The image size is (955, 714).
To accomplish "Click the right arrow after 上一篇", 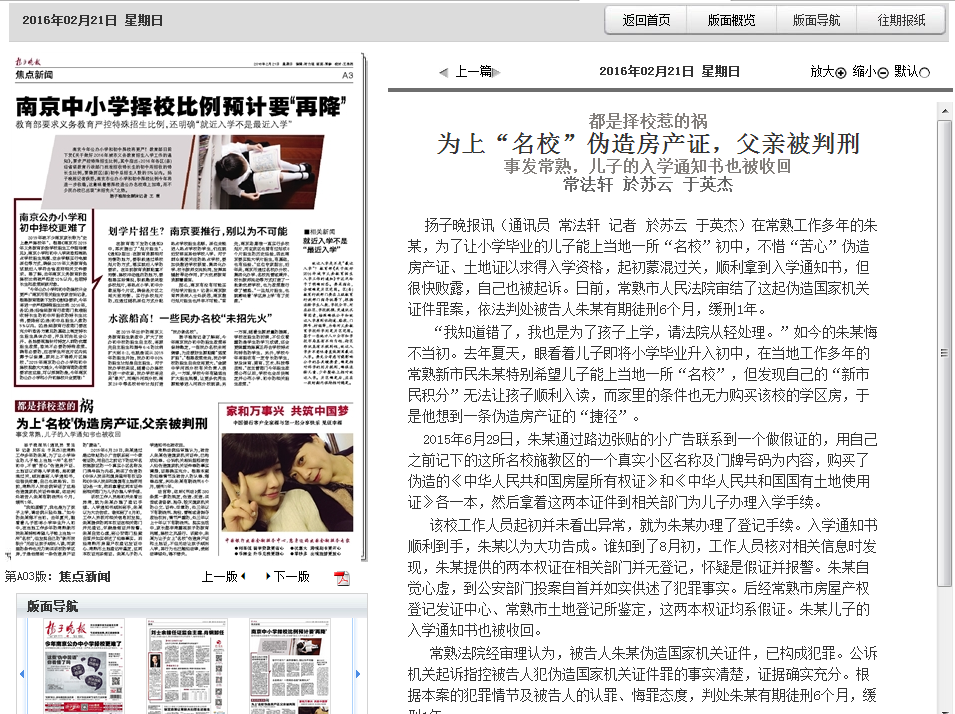I will click(497, 72).
